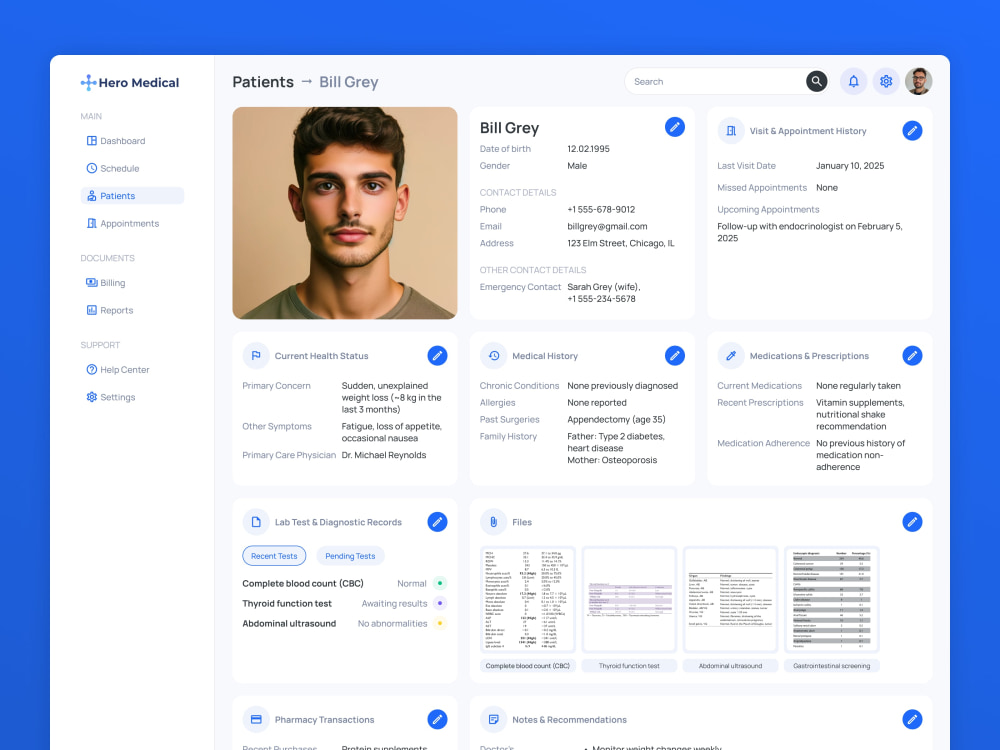Viewport: 1000px width, 750px height.
Task: Click the green Normal status dot
Action: coord(439,584)
